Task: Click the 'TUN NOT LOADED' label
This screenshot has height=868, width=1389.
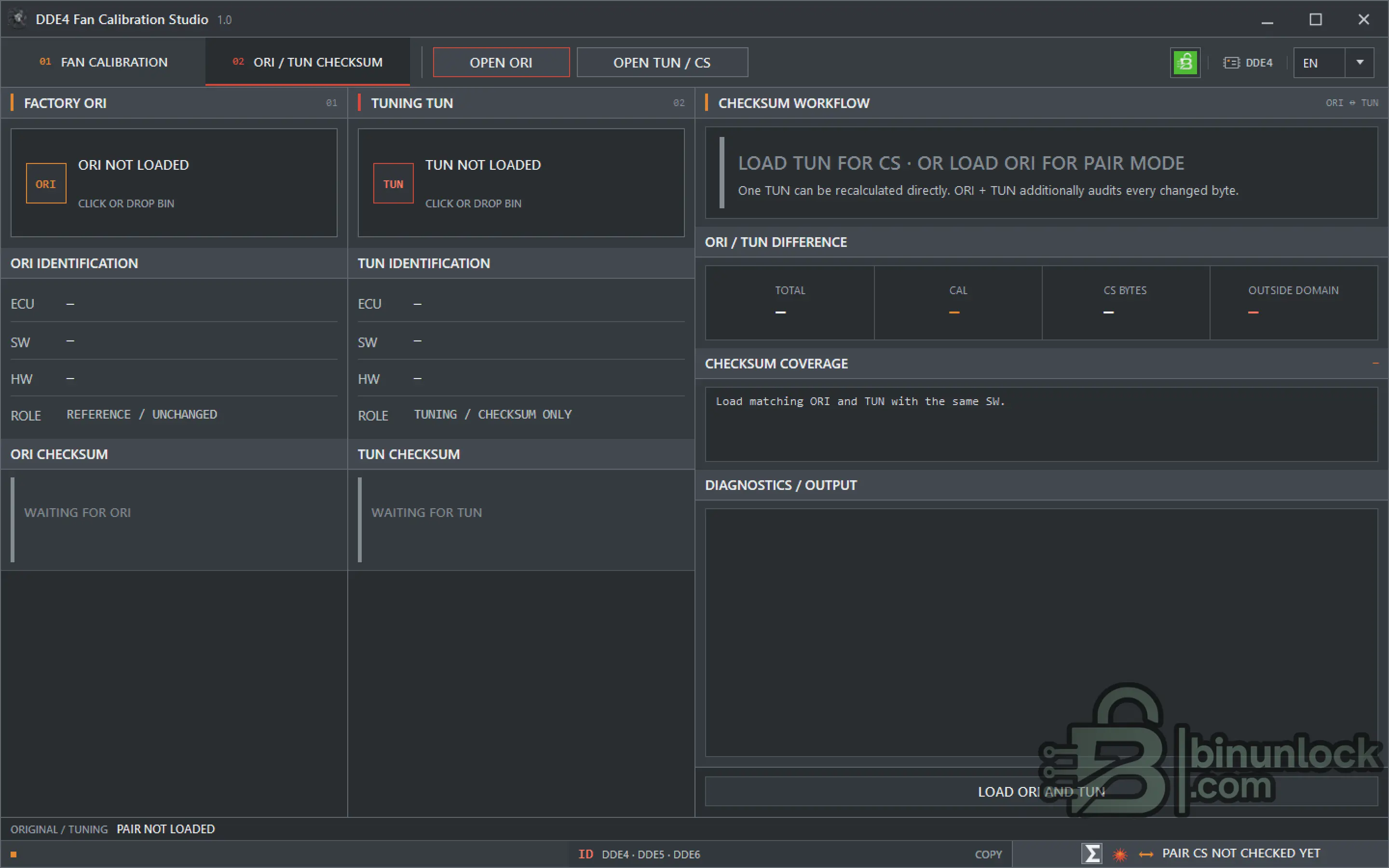Action: click(x=483, y=165)
